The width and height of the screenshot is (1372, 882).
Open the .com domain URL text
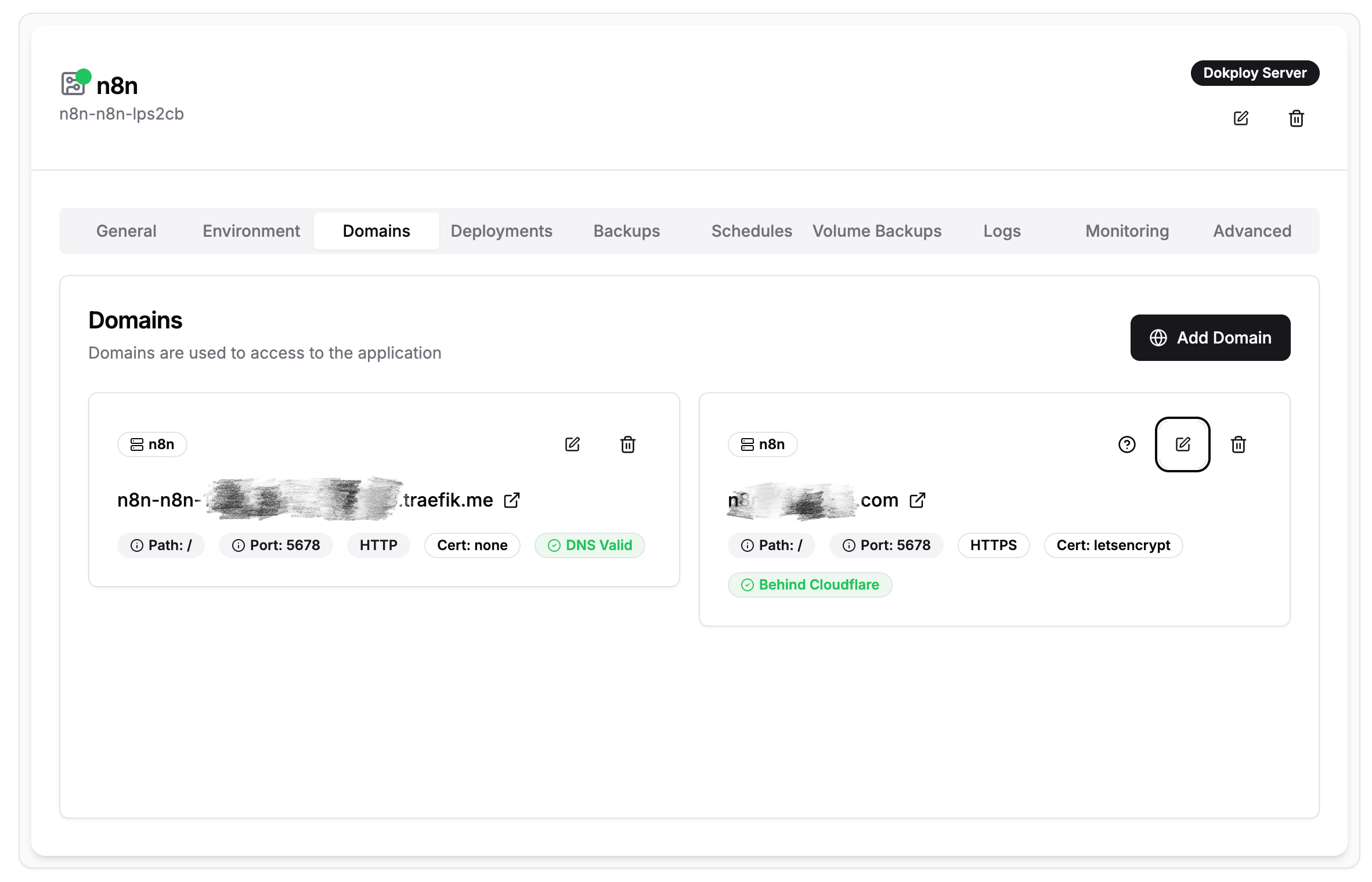(813, 500)
